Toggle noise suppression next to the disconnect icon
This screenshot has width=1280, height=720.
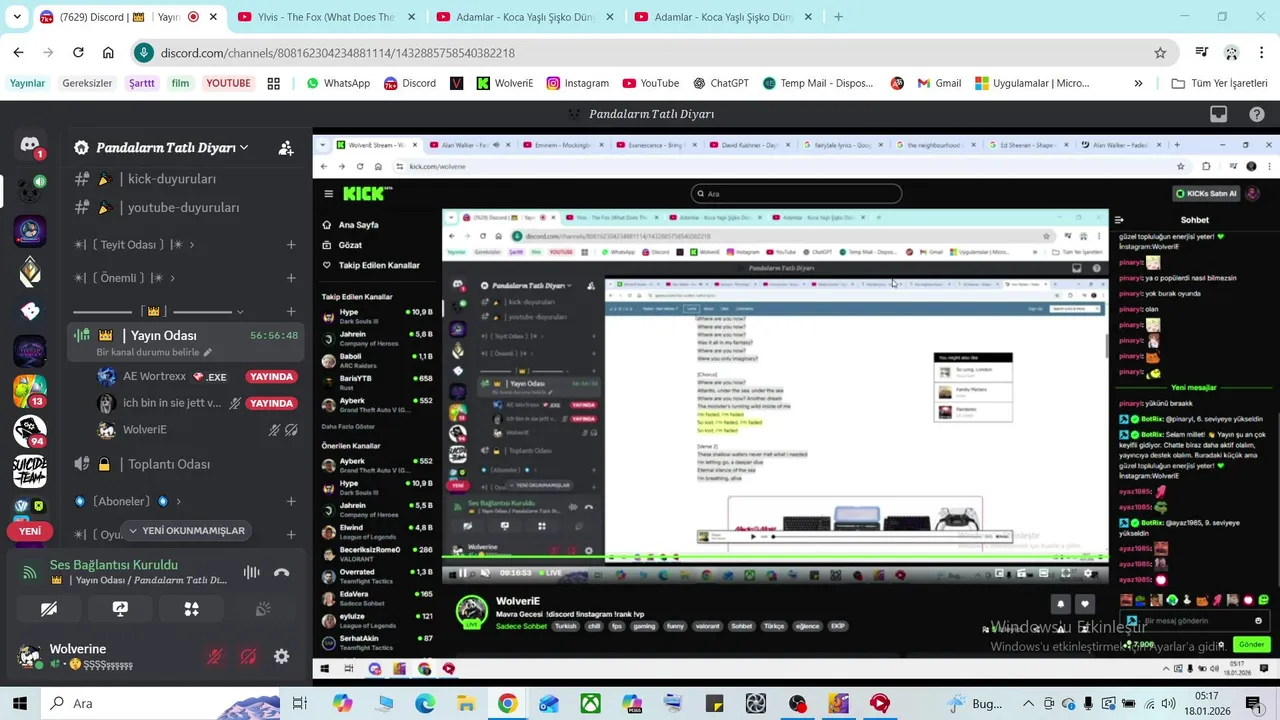coord(251,572)
